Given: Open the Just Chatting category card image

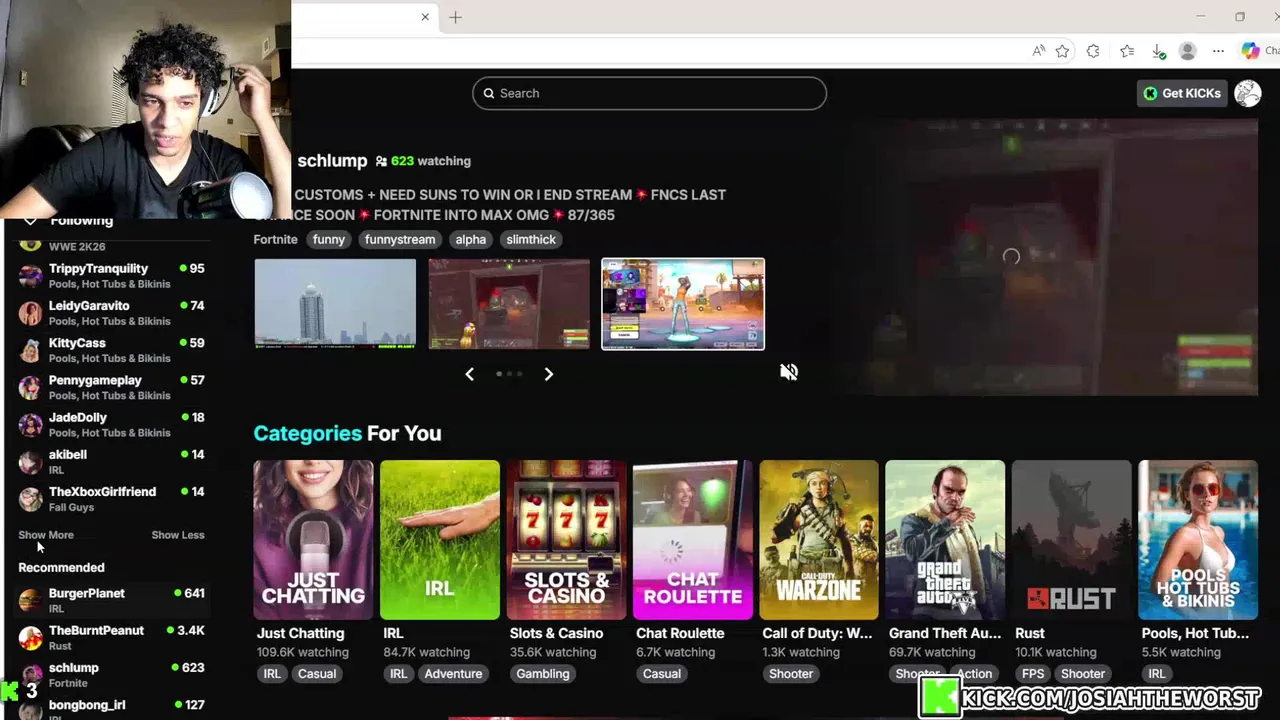Looking at the screenshot, I should tap(313, 540).
